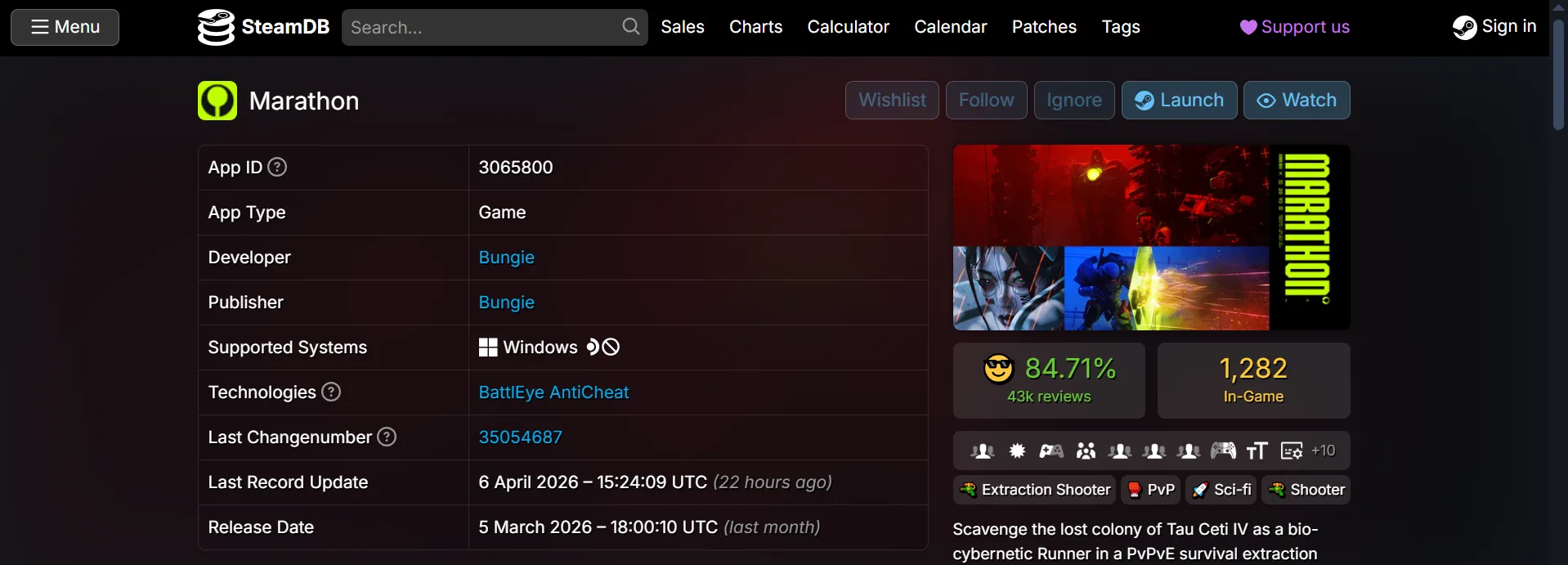Open the Calendar navigation item
The height and width of the screenshot is (565, 1568).
pyautogui.click(x=950, y=27)
